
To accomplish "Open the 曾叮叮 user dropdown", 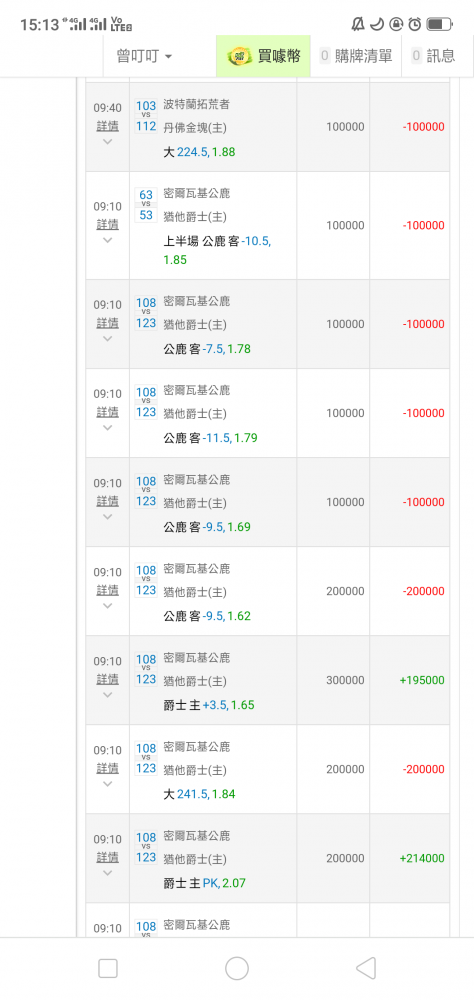I will 144,56.
